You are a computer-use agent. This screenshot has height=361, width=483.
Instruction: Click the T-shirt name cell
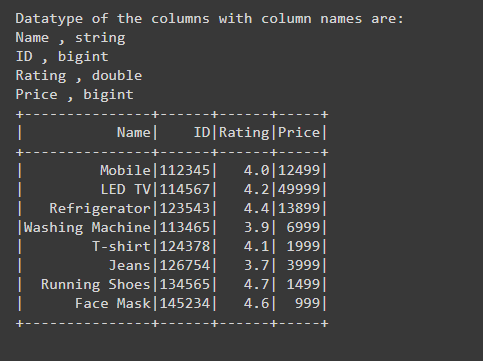[121, 247]
